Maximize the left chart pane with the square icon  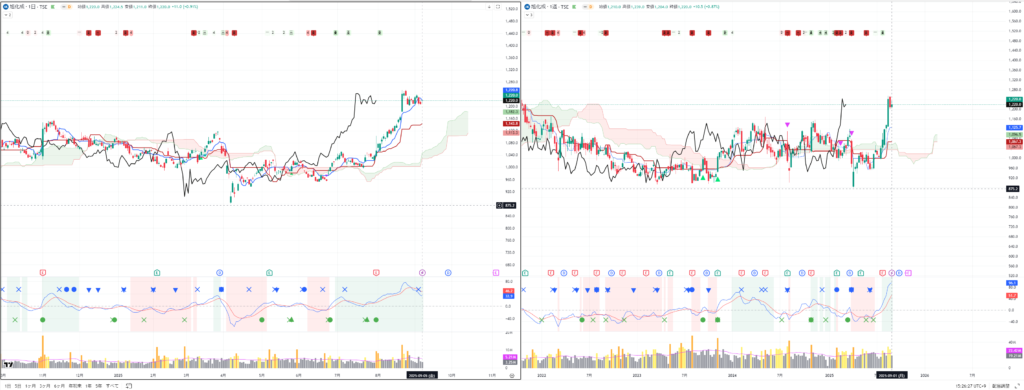click(x=498, y=7)
